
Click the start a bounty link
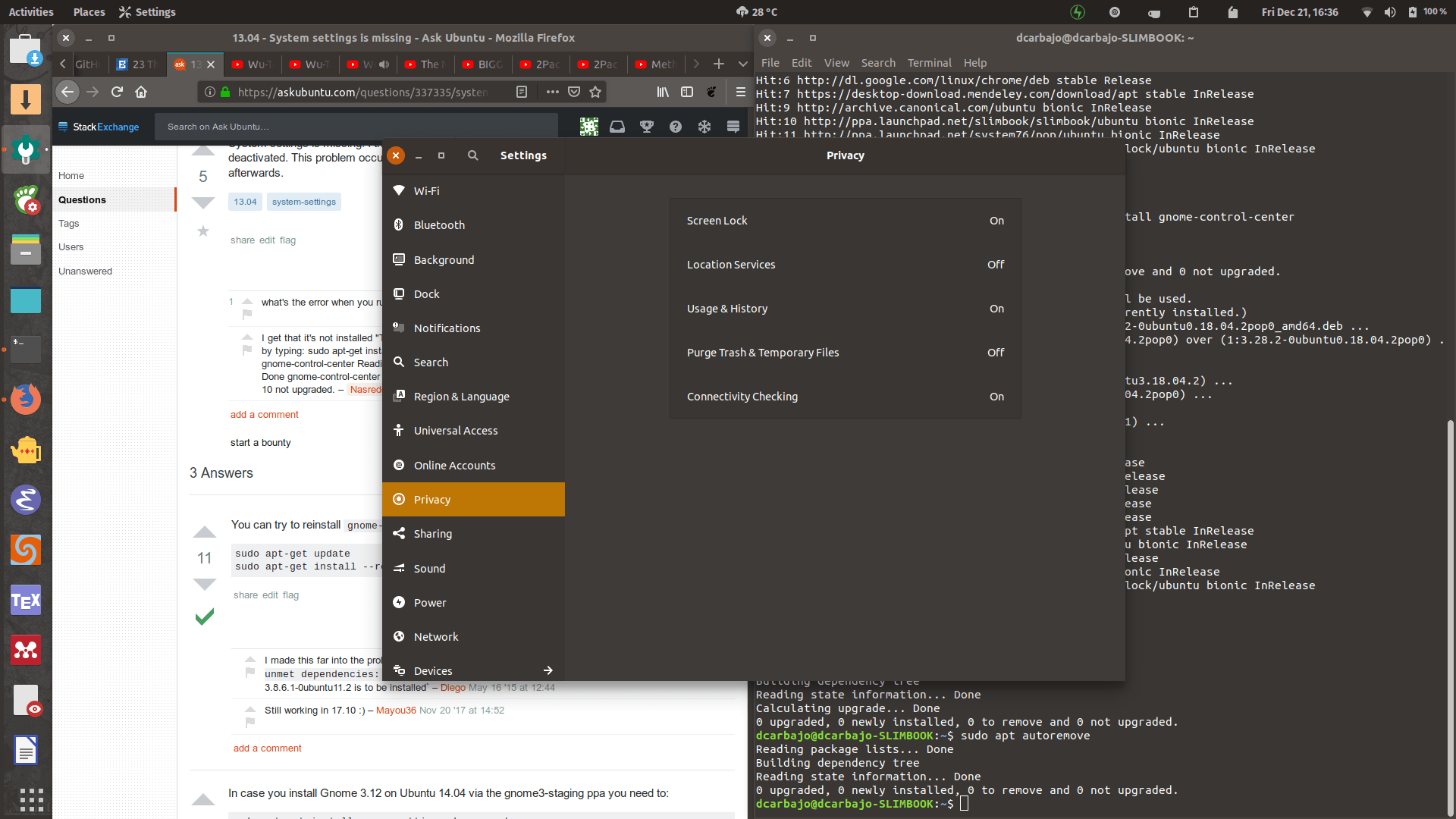[260, 442]
